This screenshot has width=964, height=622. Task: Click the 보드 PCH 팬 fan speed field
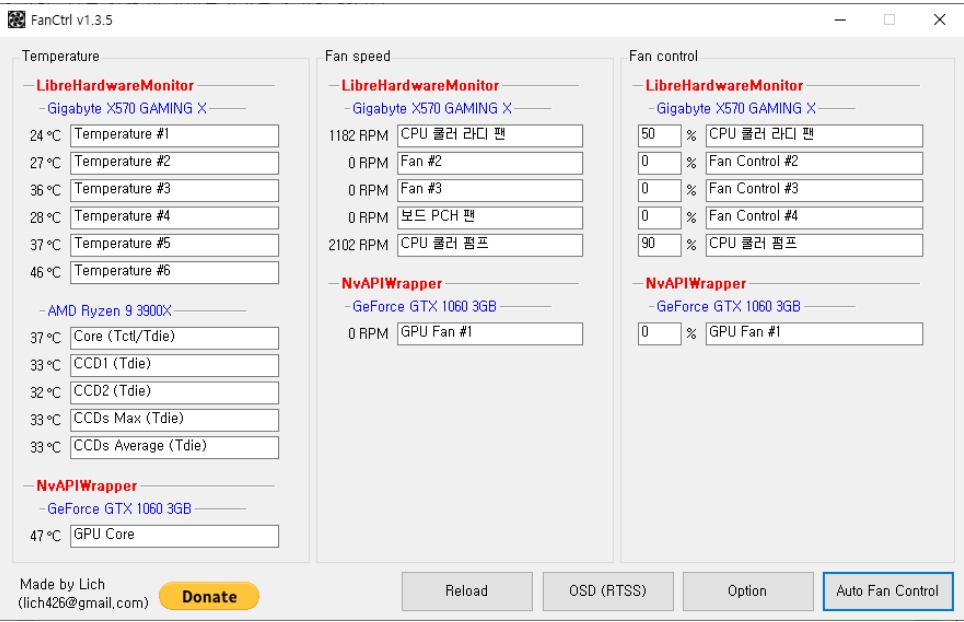coord(489,217)
